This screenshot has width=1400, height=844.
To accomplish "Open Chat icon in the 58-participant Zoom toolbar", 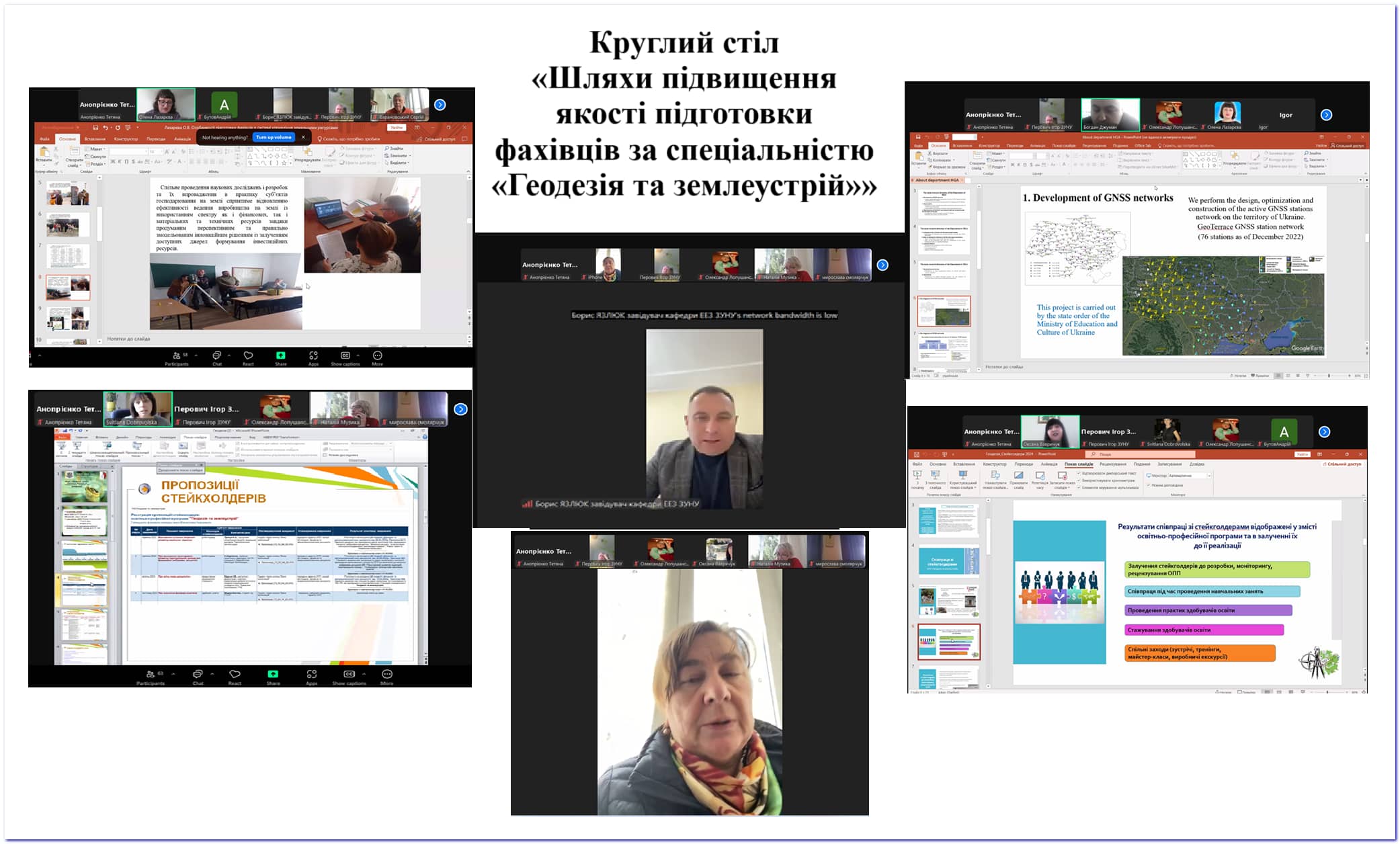I will click(216, 355).
